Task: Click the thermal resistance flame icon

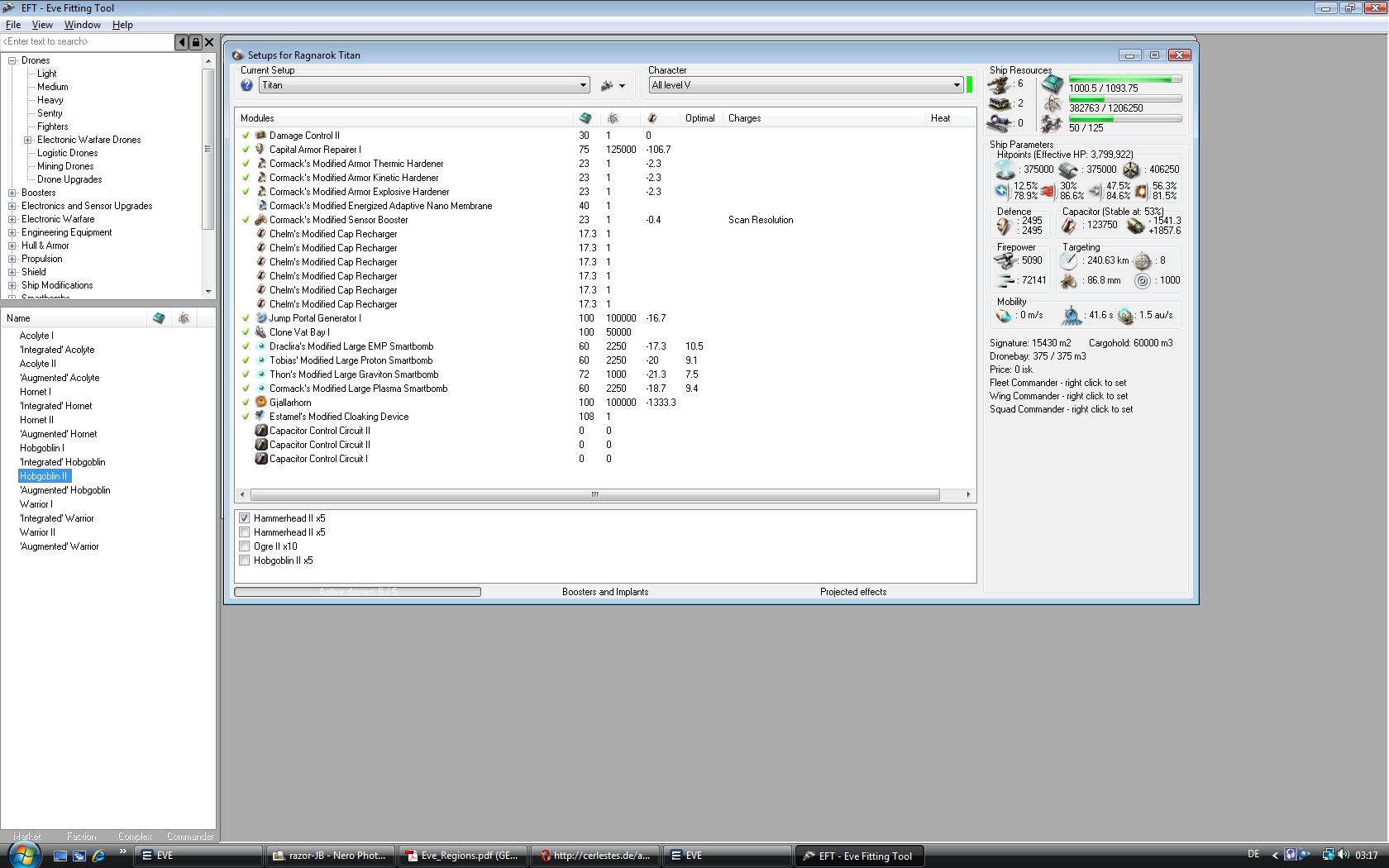Action: [1048, 191]
